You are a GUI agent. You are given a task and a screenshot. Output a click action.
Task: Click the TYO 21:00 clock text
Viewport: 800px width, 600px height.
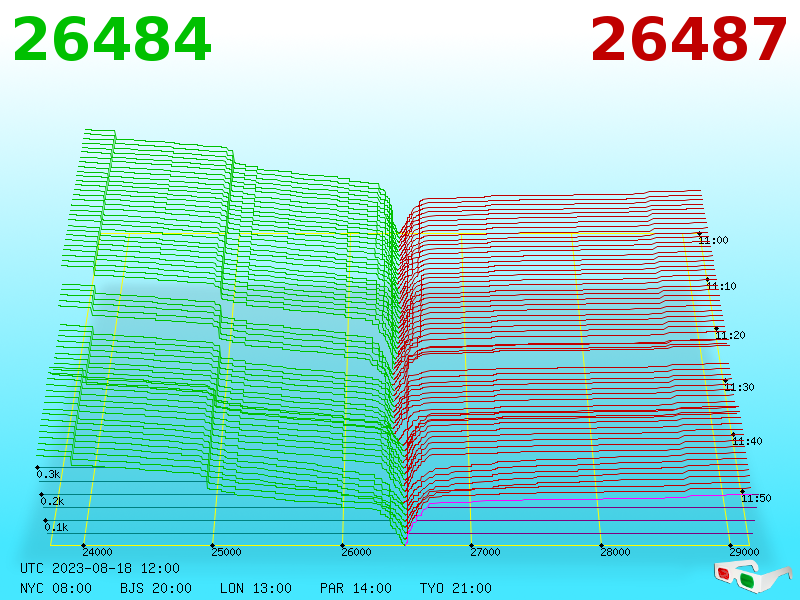[x=456, y=588]
